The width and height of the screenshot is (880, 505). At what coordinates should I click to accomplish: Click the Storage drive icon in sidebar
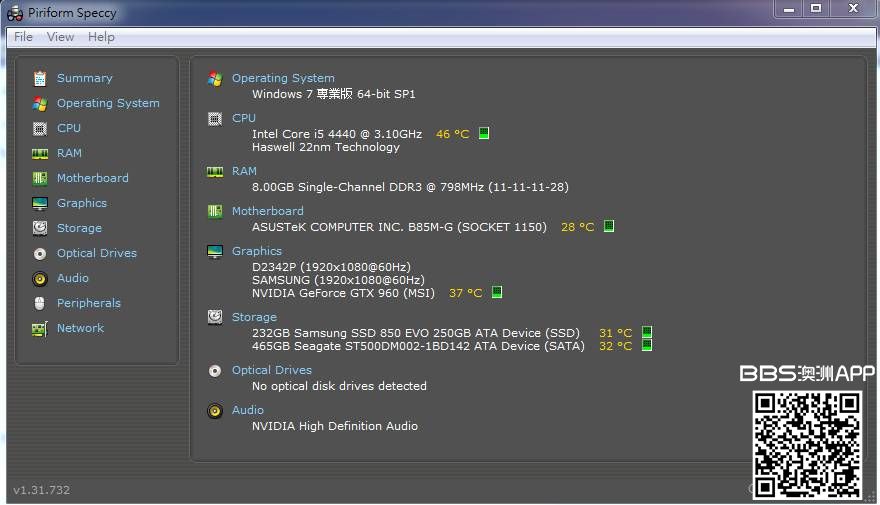tap(40, 228)
